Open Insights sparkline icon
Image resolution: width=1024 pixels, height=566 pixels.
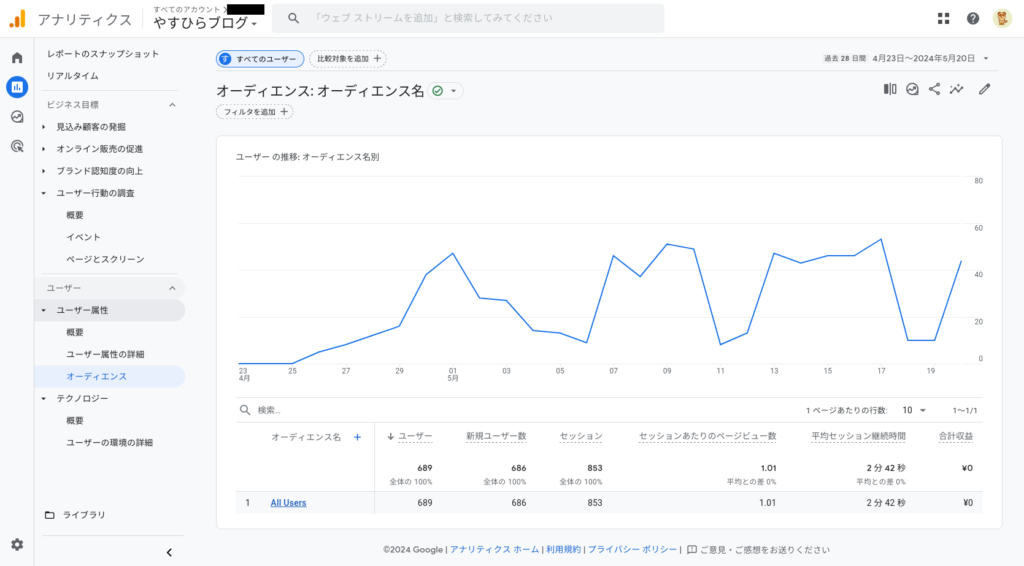coord(957,89)
